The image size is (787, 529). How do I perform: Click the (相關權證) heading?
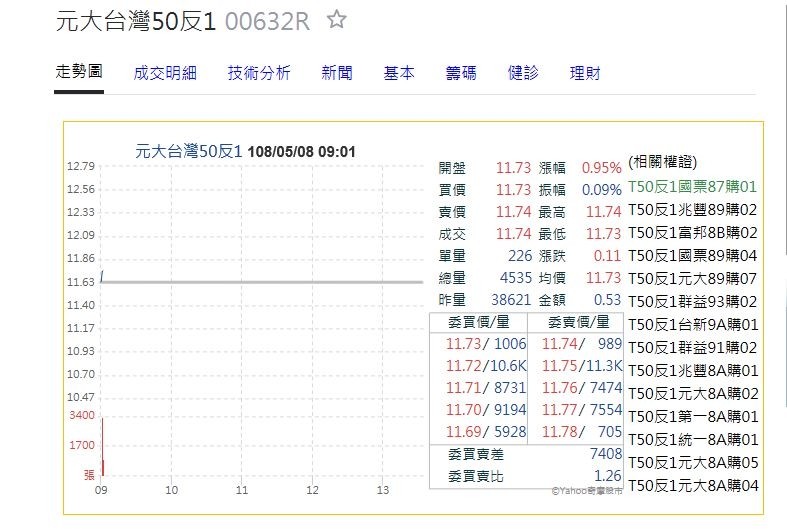662,162
